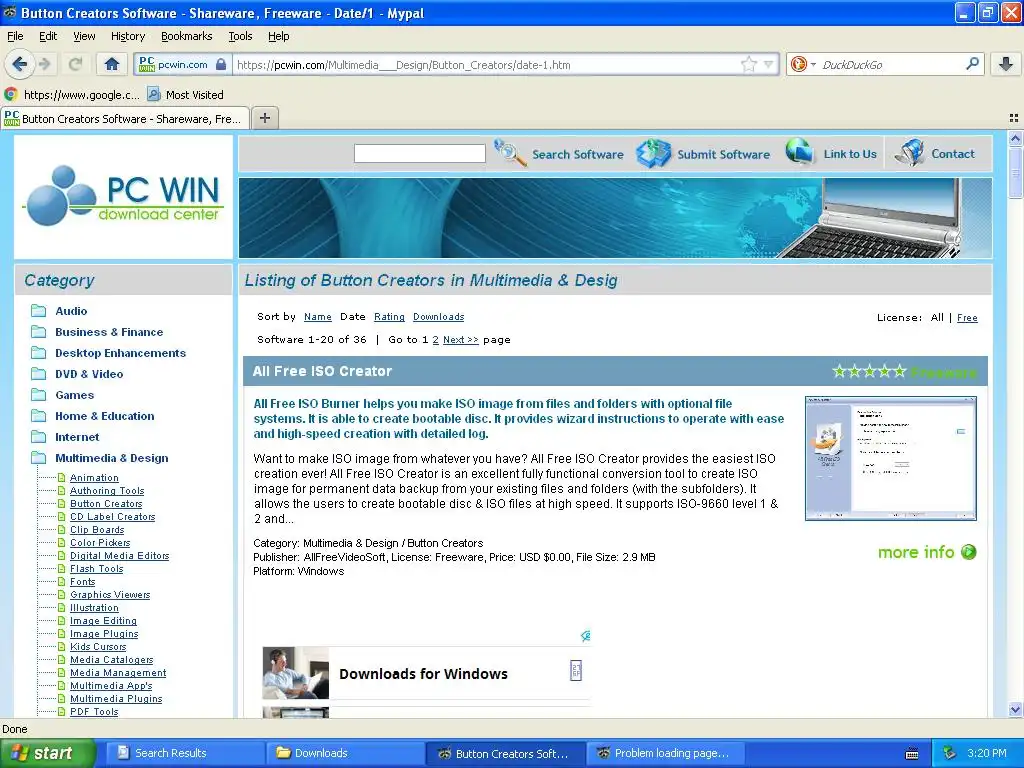The width and height of the screenshot is (1024, 768).
Task: Switch to the Downloads taskbar window
Action: tap(344, 753)
